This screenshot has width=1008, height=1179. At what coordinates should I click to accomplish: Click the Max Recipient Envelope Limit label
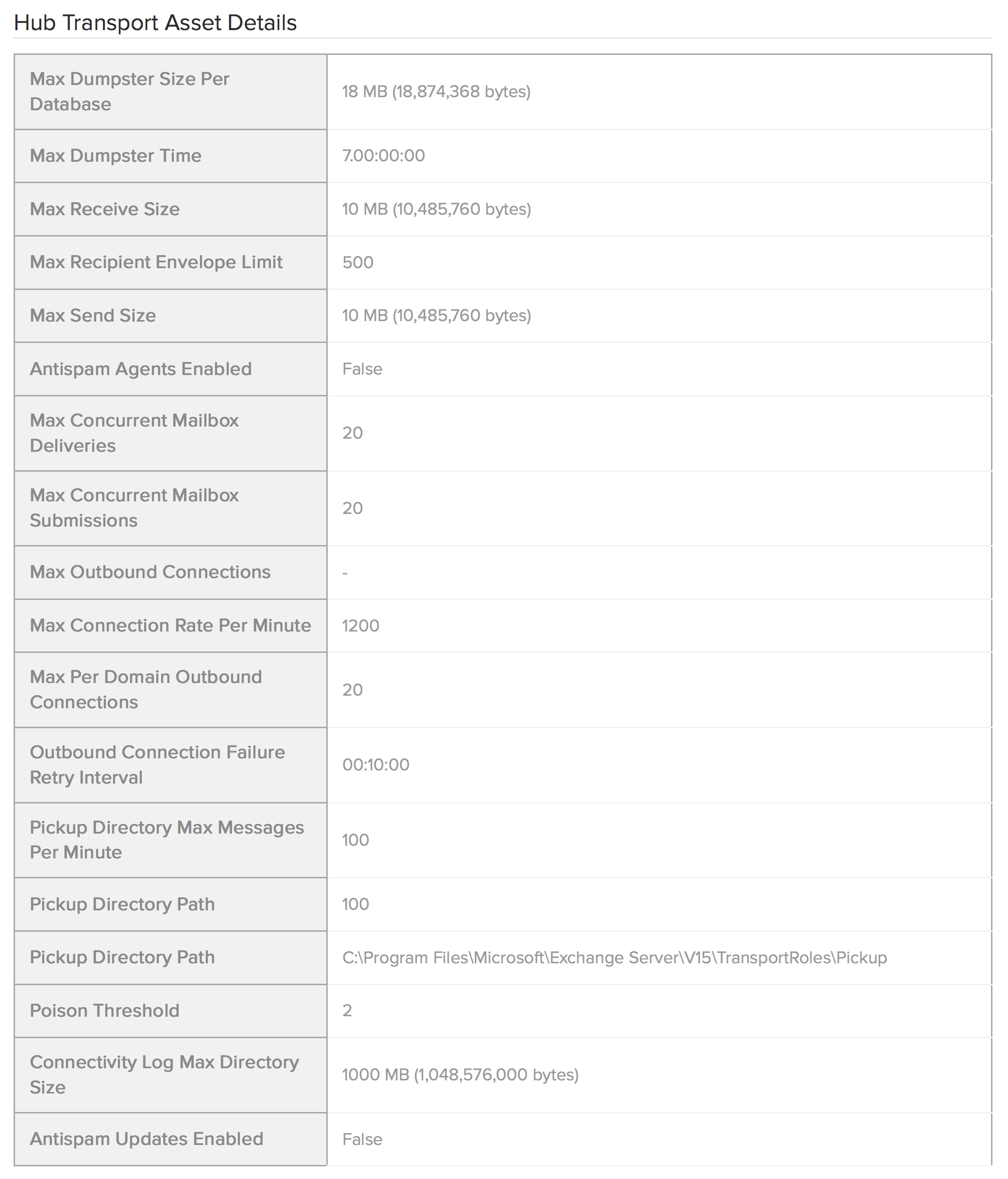(x=156, y=262)
